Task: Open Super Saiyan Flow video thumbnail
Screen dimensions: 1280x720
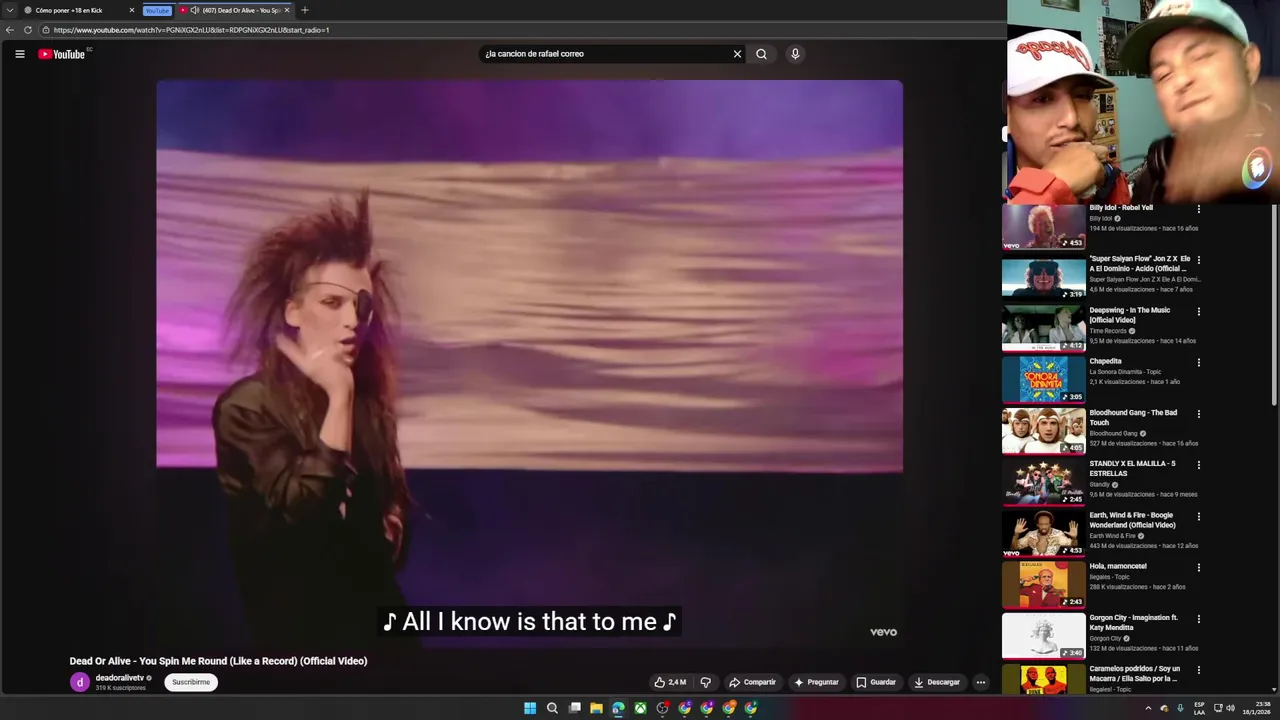Action: (1043, 277)
